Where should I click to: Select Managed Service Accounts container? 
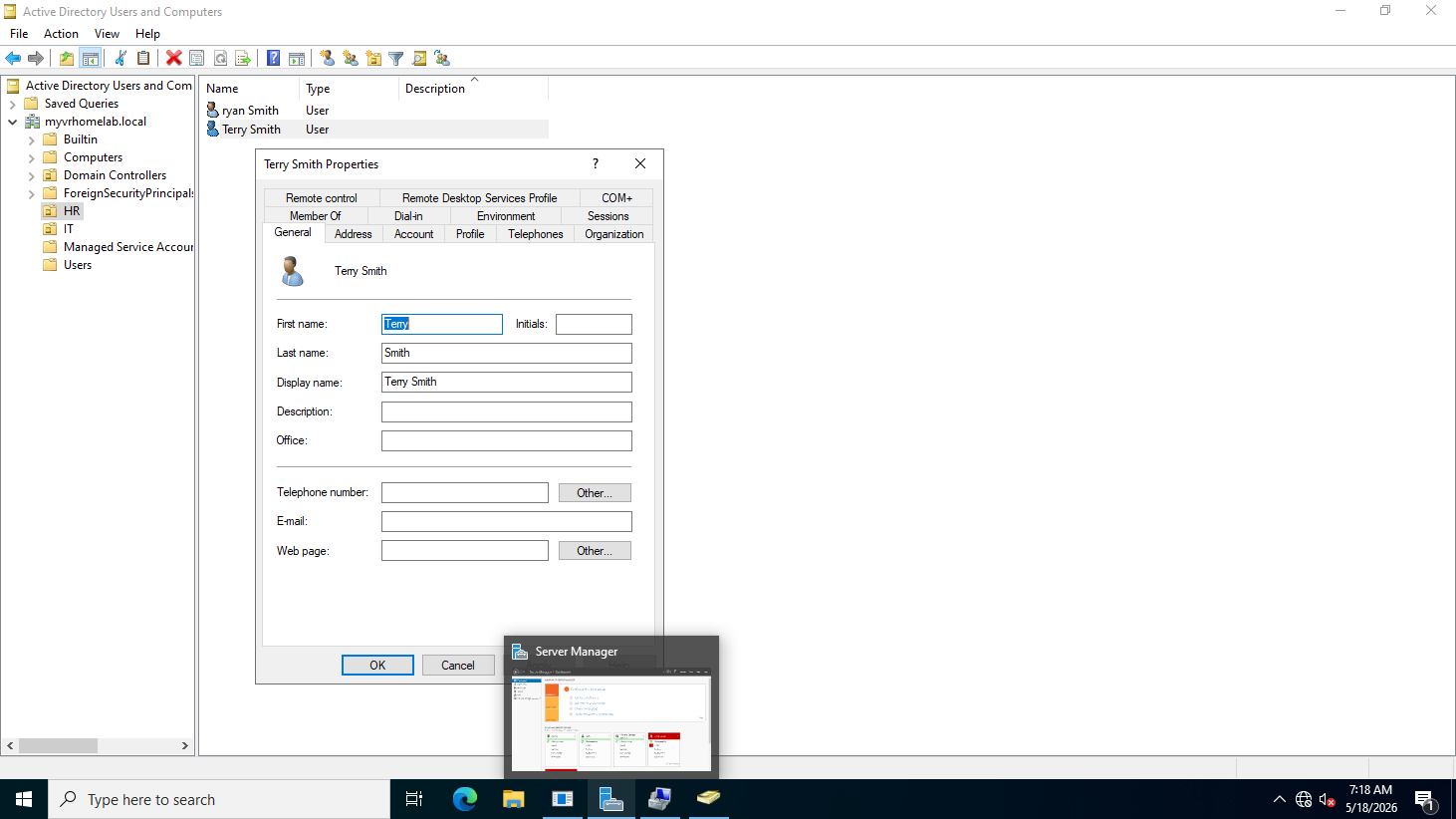pyautogui.click(x=127, y=247)
